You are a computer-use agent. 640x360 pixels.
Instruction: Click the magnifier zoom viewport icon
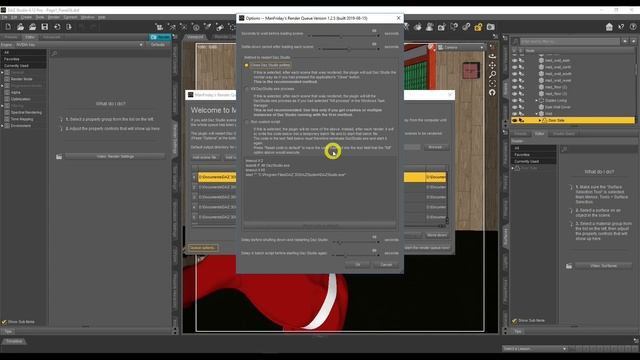[492, 74]
